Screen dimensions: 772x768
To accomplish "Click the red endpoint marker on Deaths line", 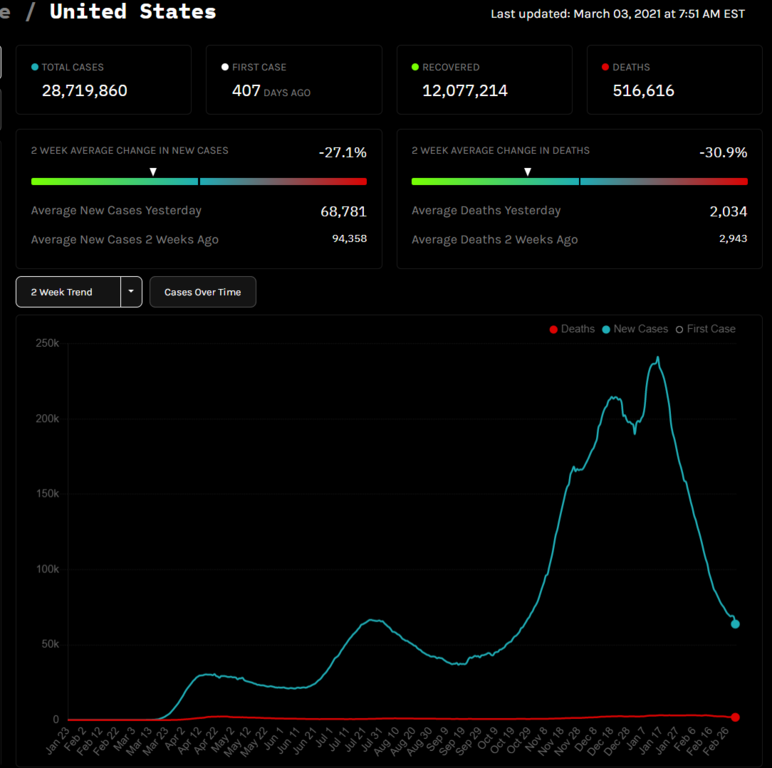I will 735,717.
